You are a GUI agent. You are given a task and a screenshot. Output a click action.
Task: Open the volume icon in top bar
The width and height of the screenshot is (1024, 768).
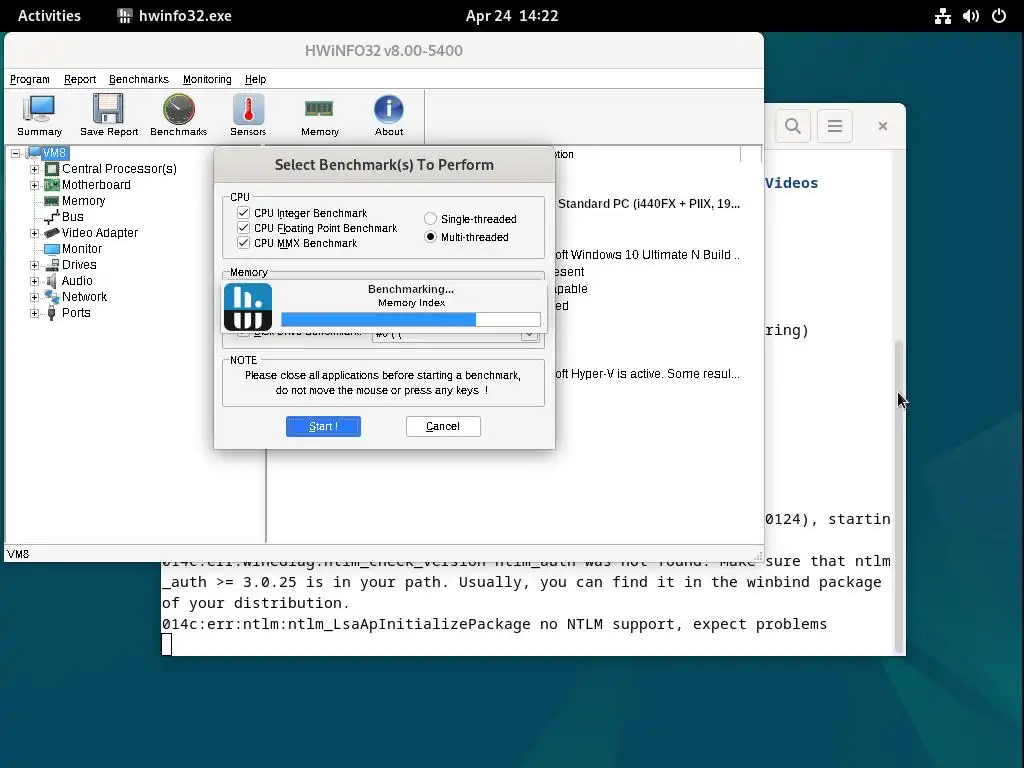[x=970, y=16]
